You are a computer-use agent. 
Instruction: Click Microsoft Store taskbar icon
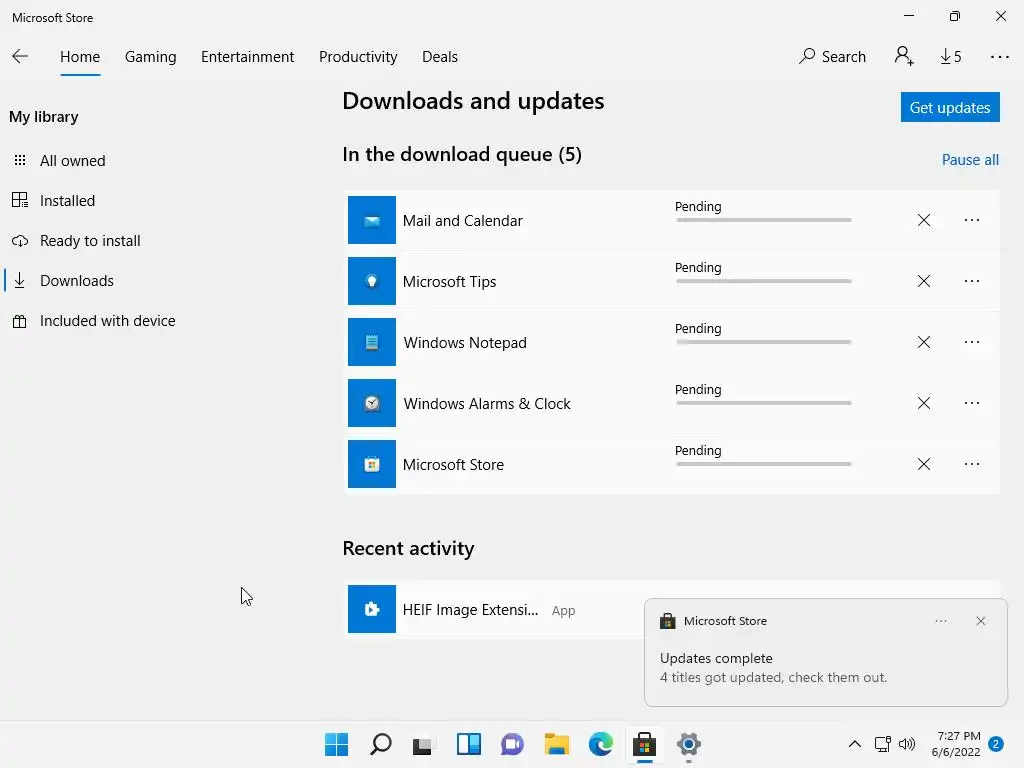coord(645,744)
